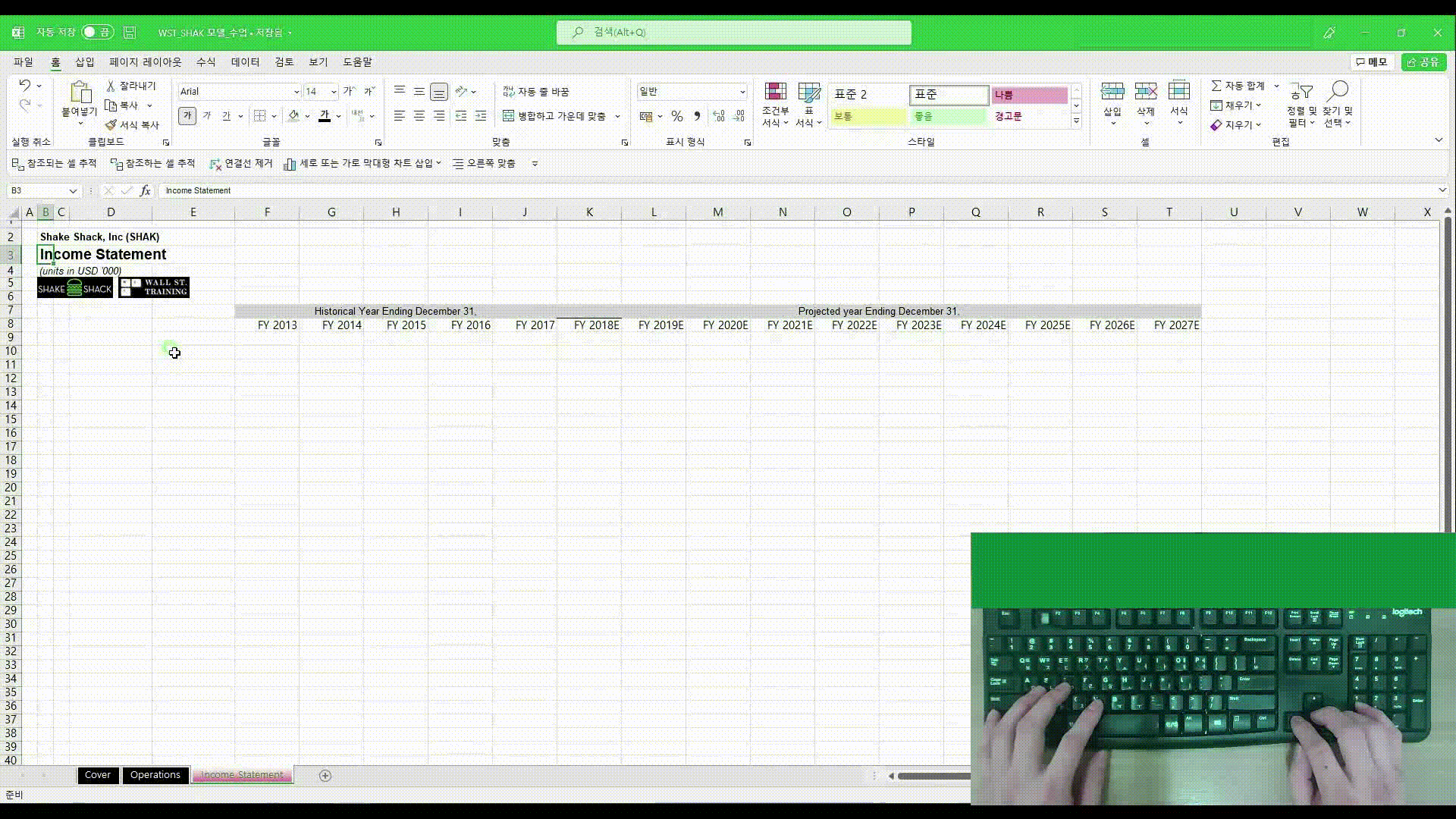Select the Format Painter (서식 복사)
1456x819 pixels.
tap(132, 124)
